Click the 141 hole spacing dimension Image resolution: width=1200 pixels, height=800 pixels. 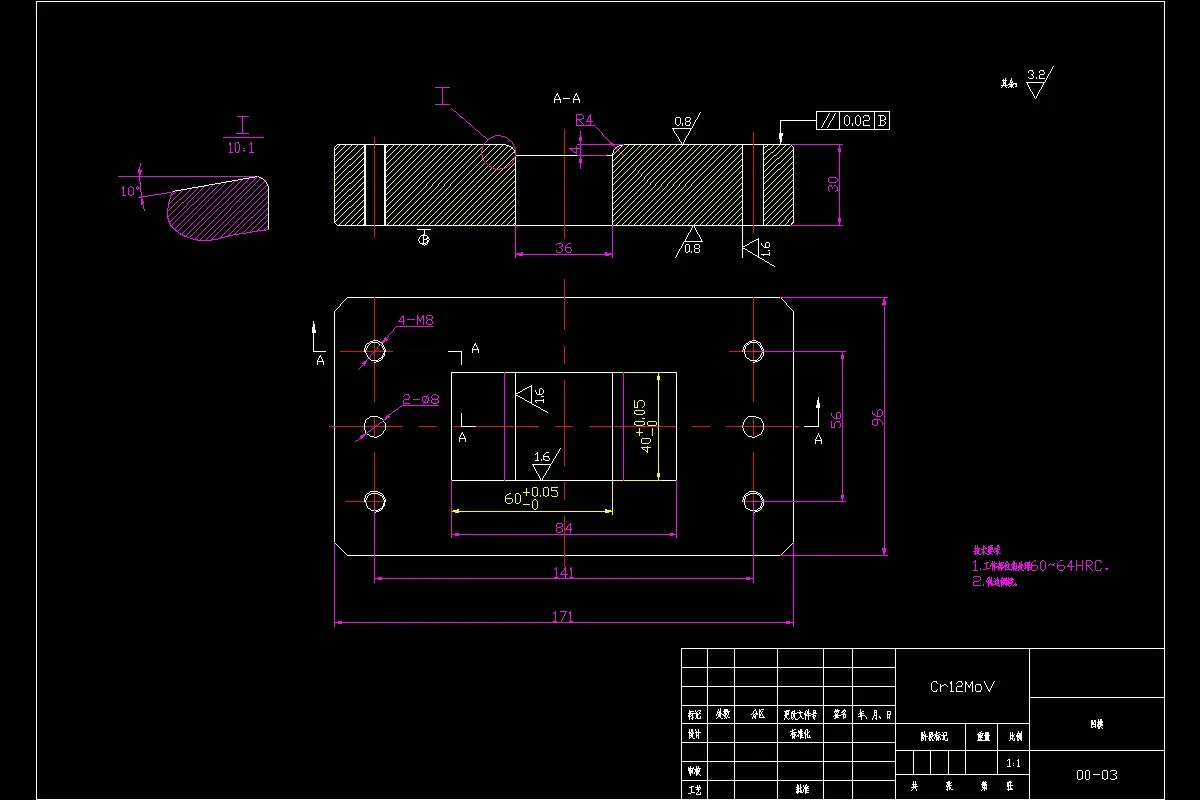click(x=563, y=572)
